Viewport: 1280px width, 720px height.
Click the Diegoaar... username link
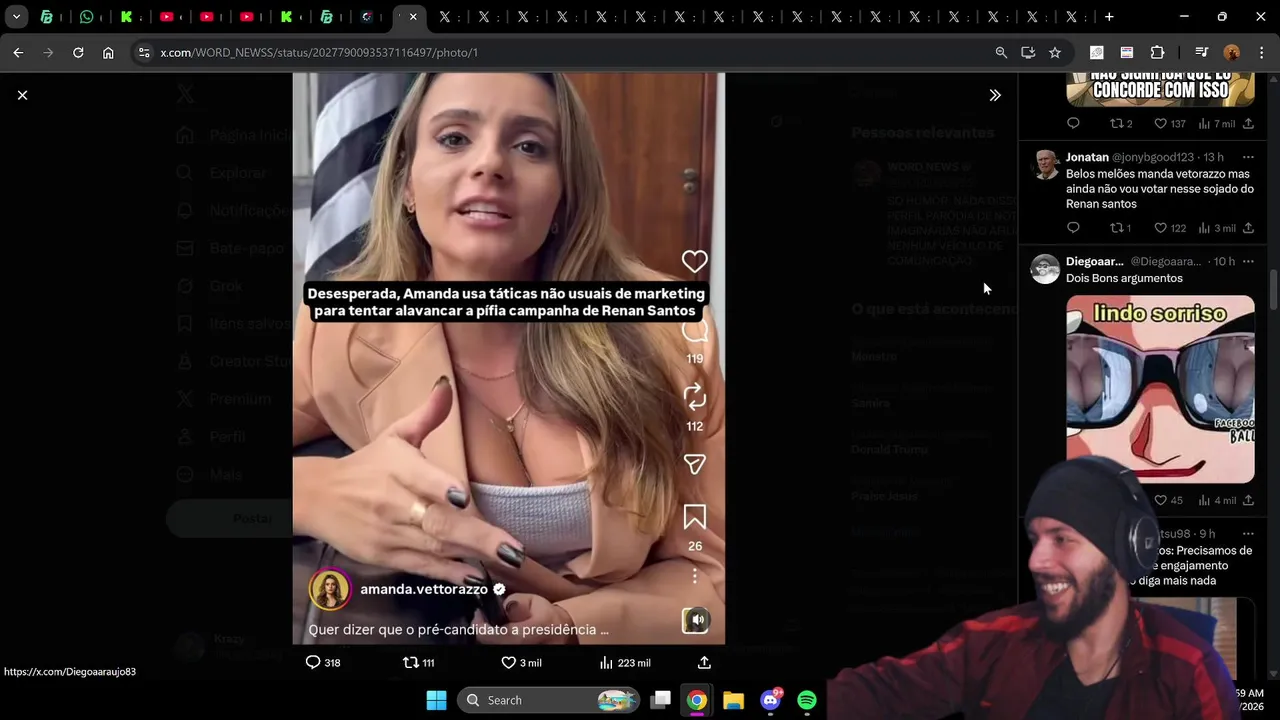pos(1094,261)
